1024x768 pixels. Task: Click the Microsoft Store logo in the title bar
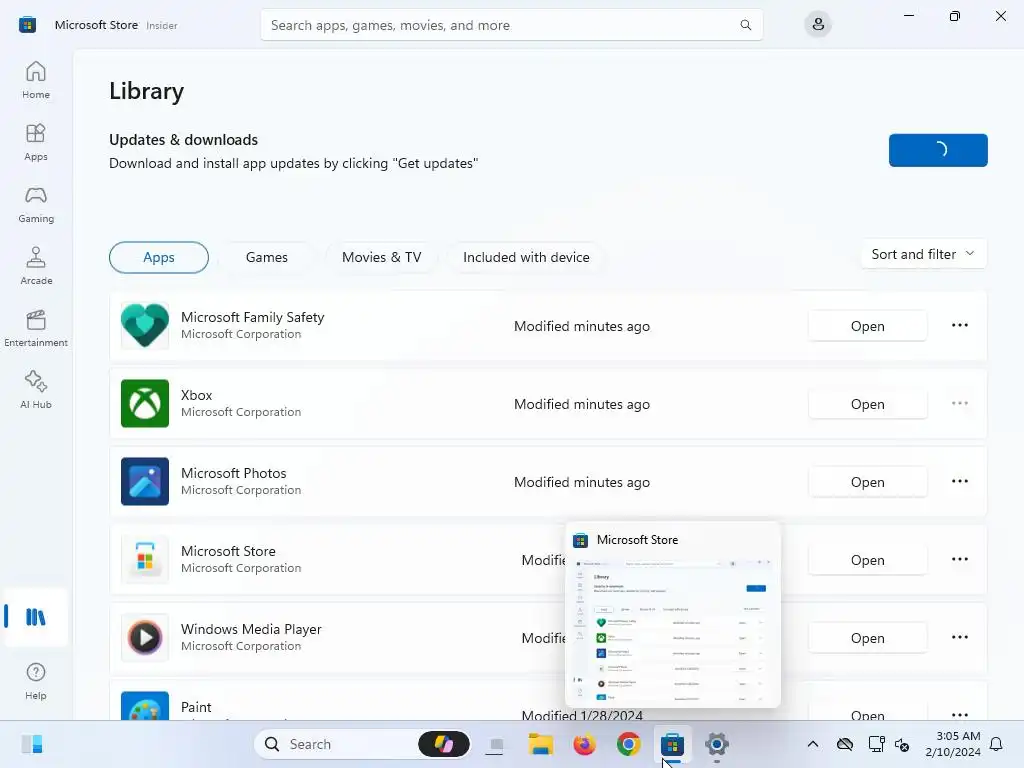(27, 25)
